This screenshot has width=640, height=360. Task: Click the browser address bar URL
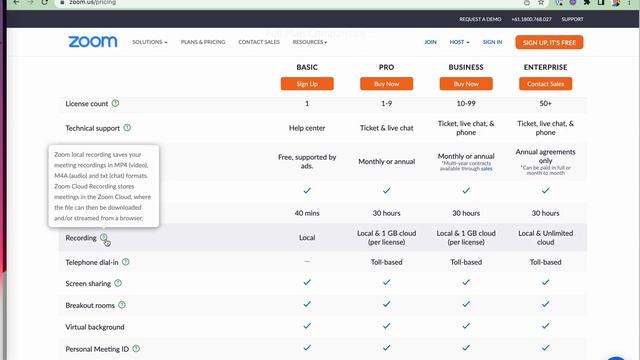93,2
